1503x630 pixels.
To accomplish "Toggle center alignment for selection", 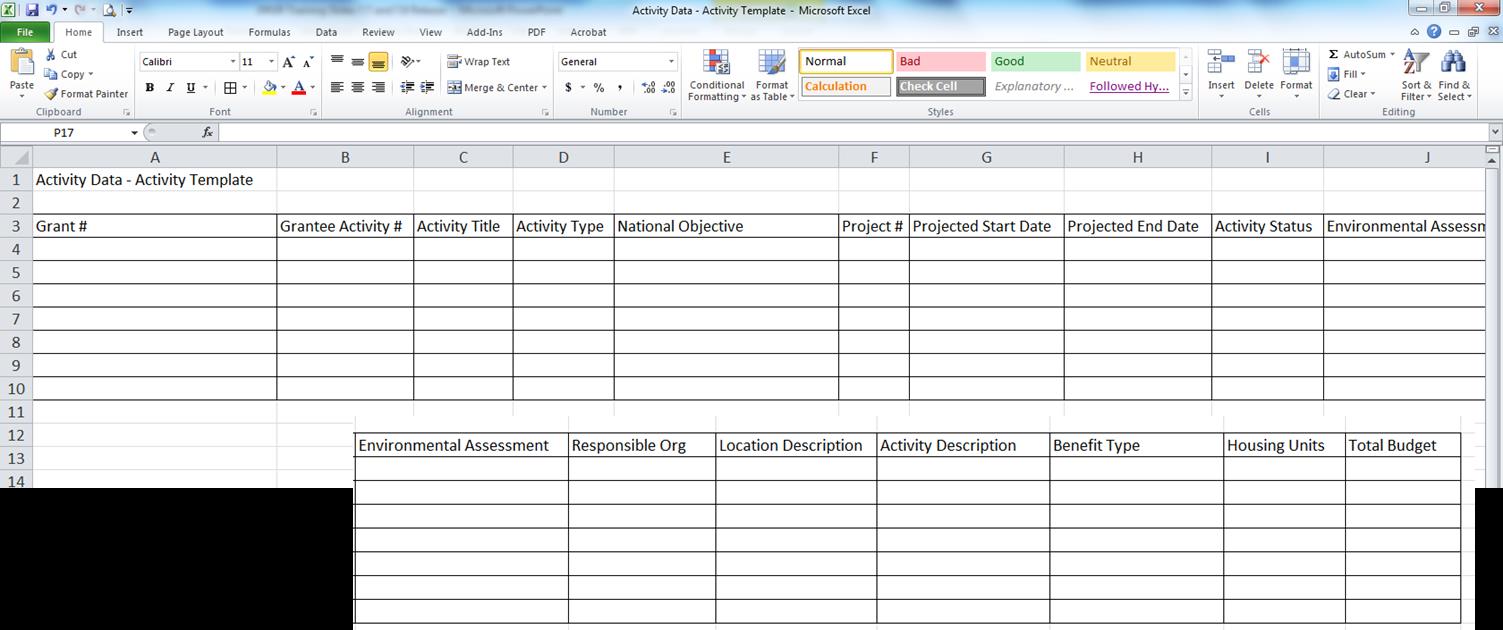I will pos(357,87).
